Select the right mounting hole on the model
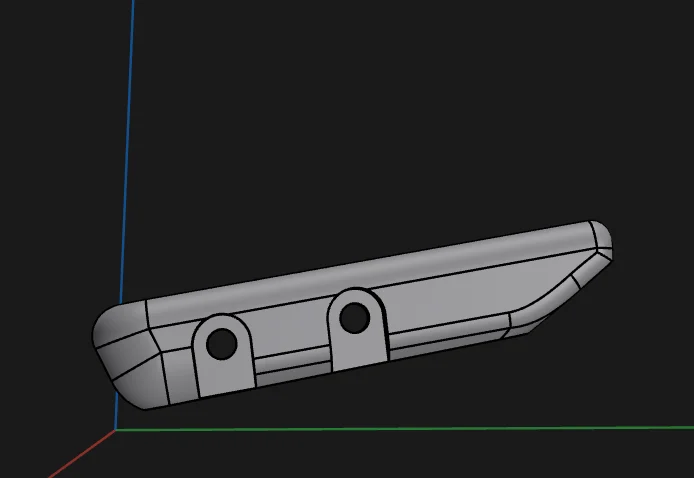 click(355, 318)
